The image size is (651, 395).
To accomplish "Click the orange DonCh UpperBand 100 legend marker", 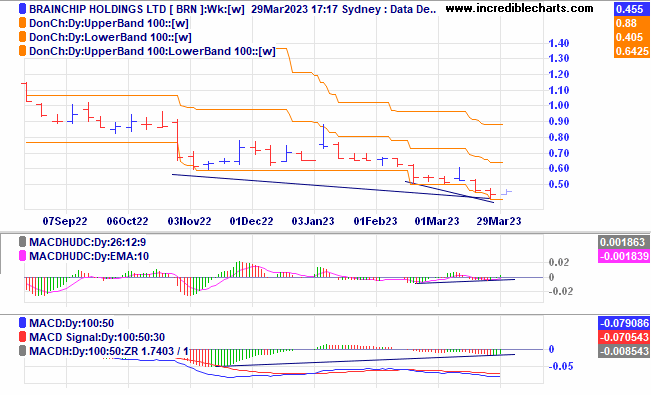I will point(22,23).
